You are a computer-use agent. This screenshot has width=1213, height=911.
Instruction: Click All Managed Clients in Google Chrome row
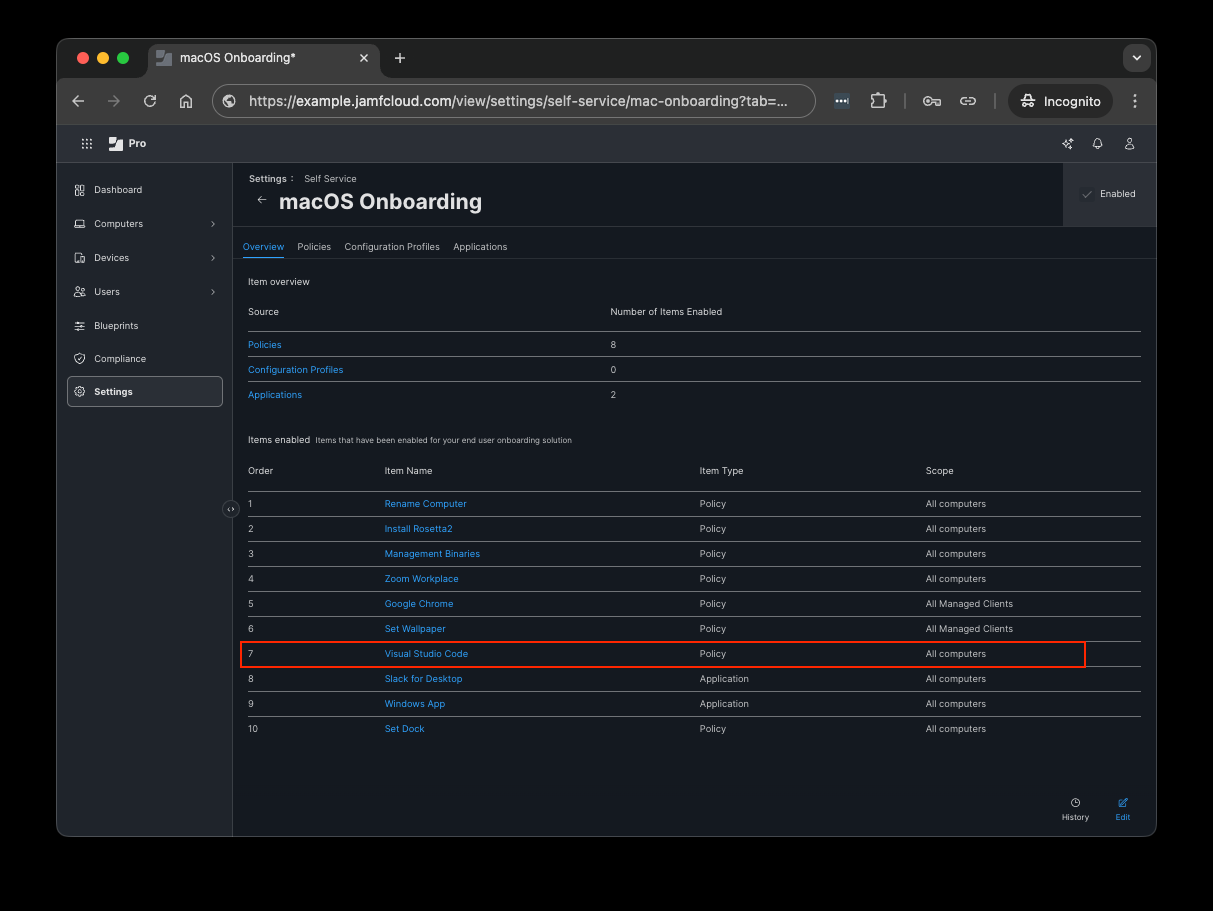point(969,604)
